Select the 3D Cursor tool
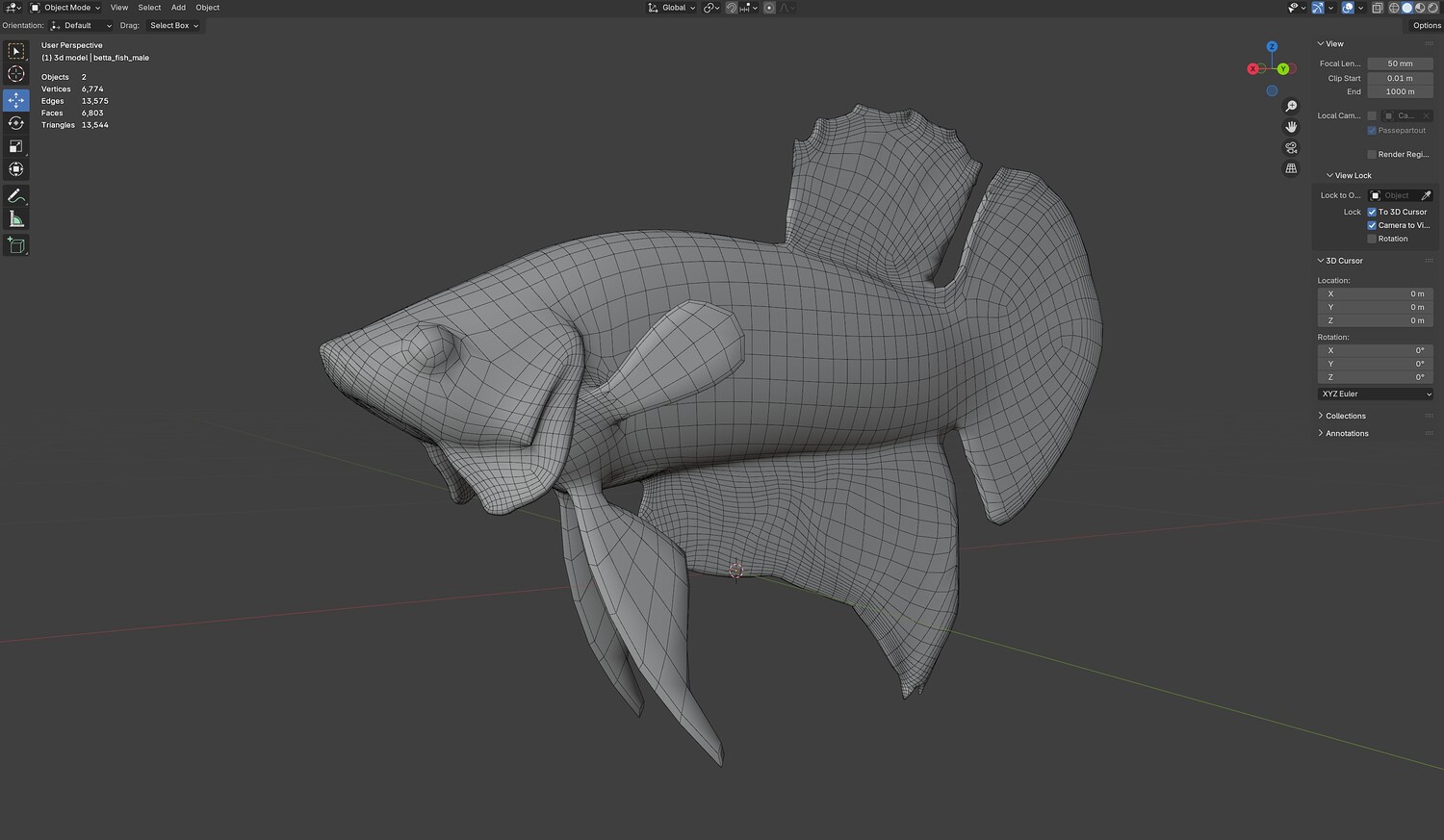 [16, 74]
